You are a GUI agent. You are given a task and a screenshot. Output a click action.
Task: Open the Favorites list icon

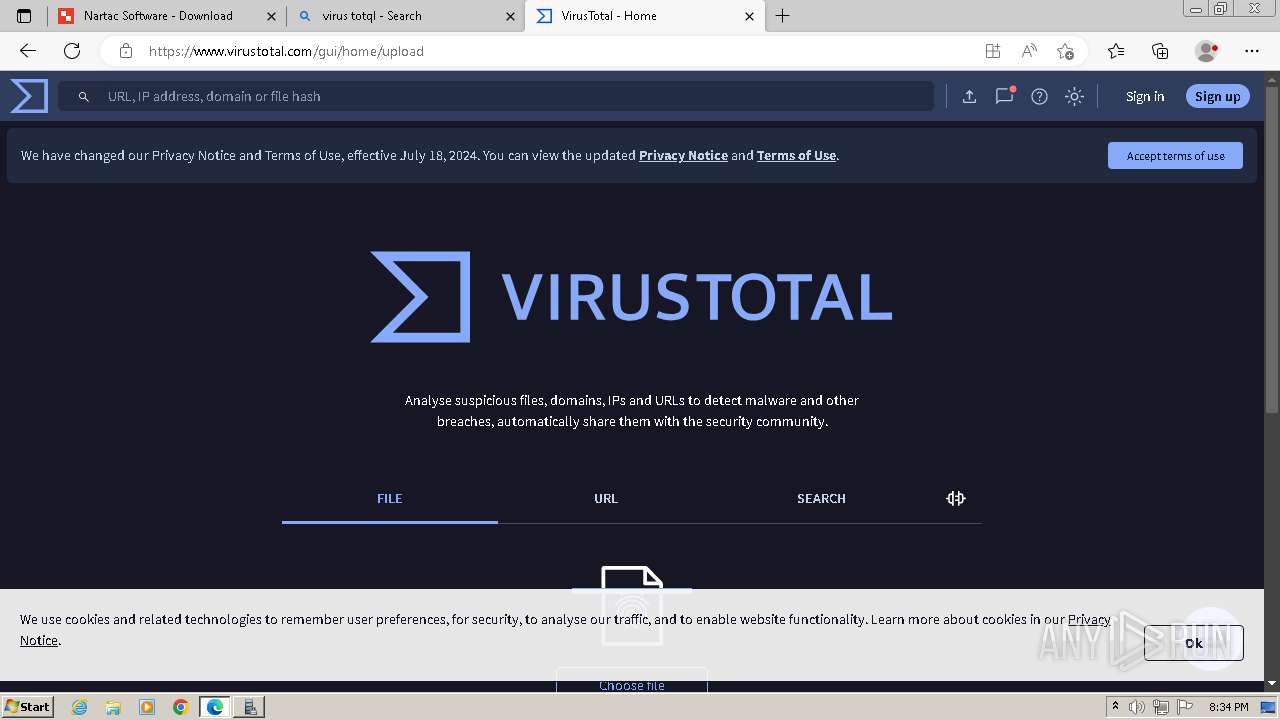[x=1116, y=51]
